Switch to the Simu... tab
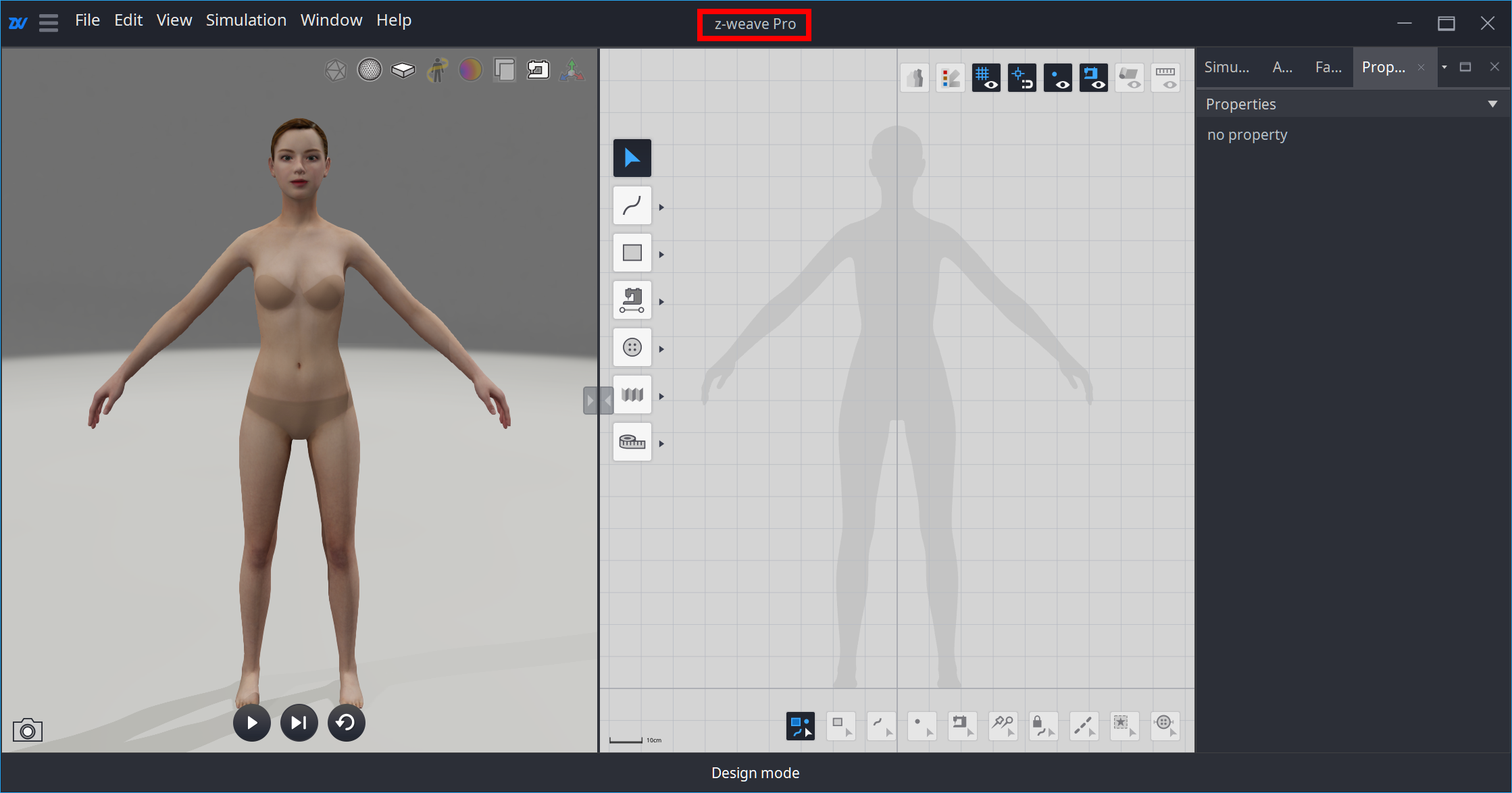The height and width of the screenshot is (793, 1512). pos(1227,67)
